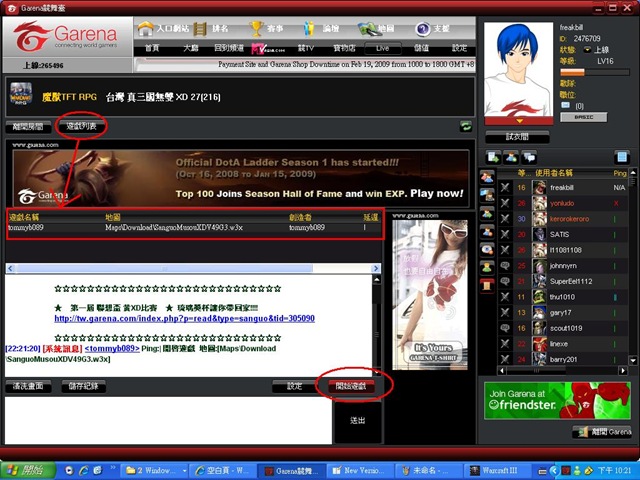Viewport: 640px width, 480px height.
Task: Click the blue panel icon above Ping column
Action: click(622, 157)
